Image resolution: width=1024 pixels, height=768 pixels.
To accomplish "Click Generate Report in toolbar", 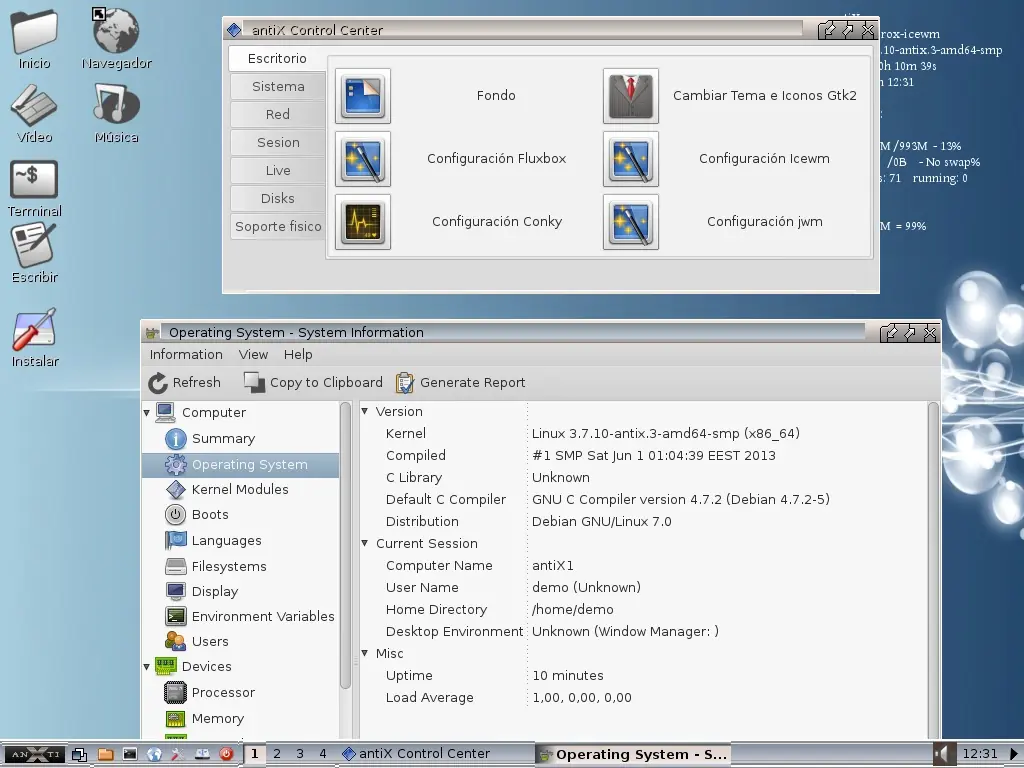I will tap(460, 383).
